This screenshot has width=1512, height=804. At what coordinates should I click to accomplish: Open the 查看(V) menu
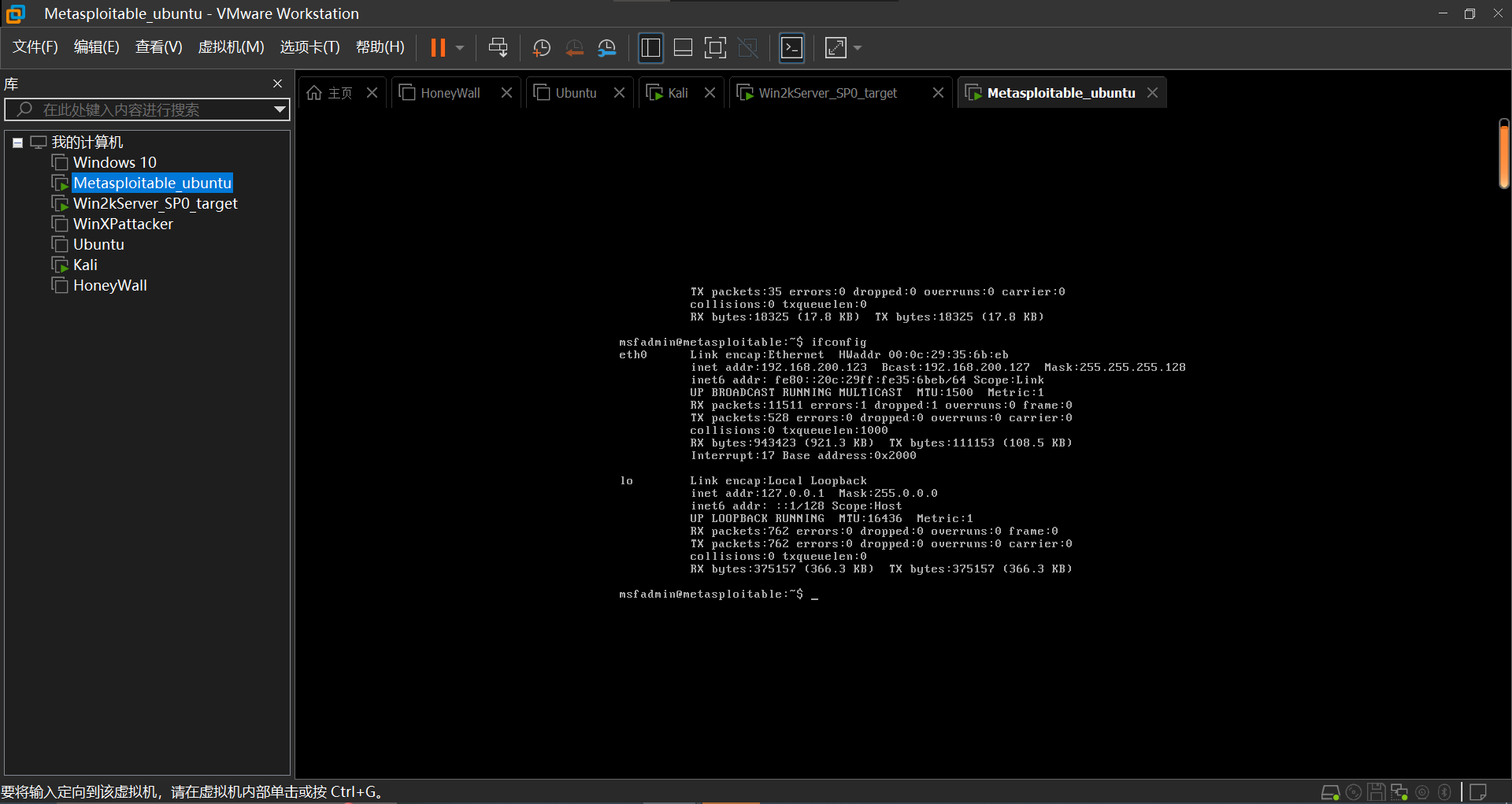coord(159,47)
